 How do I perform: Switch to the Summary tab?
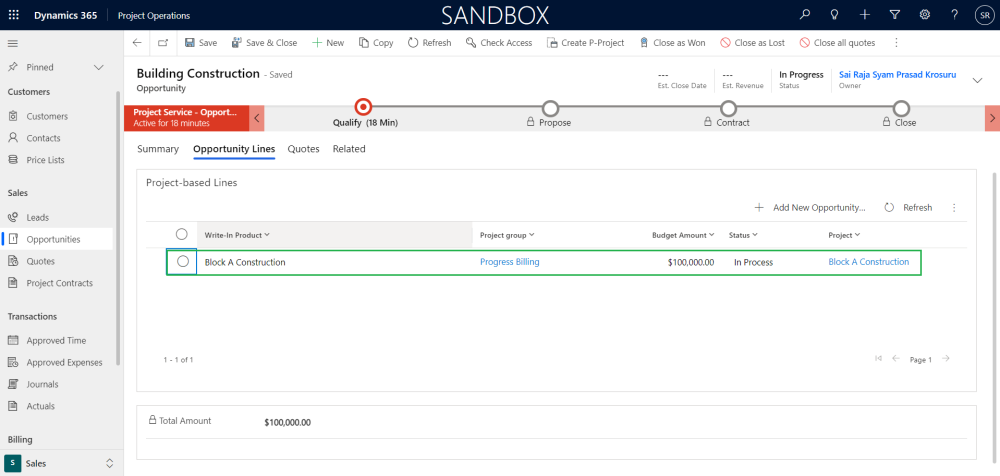[x=158, y=149]
